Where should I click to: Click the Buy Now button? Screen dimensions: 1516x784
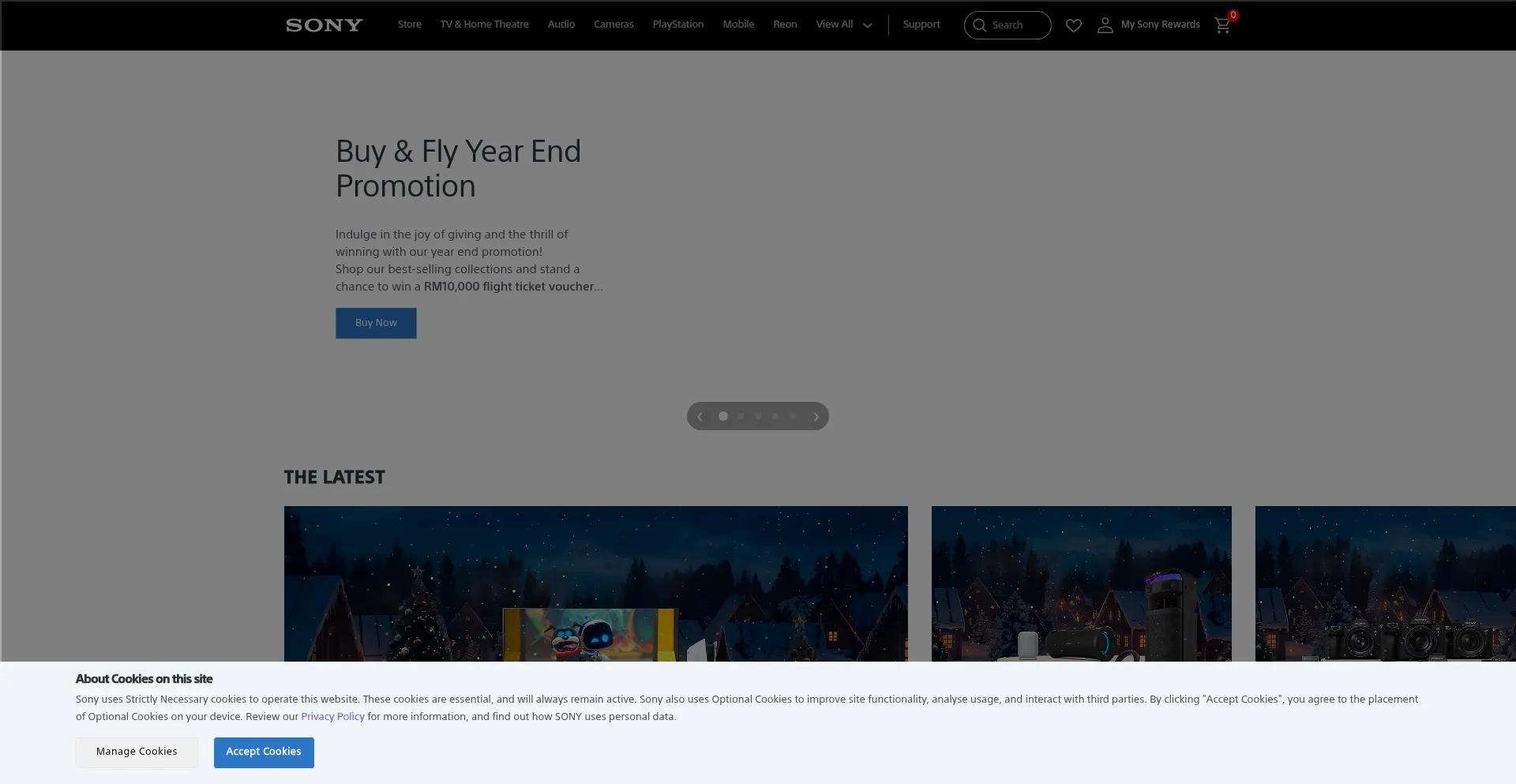click(376, 323)
